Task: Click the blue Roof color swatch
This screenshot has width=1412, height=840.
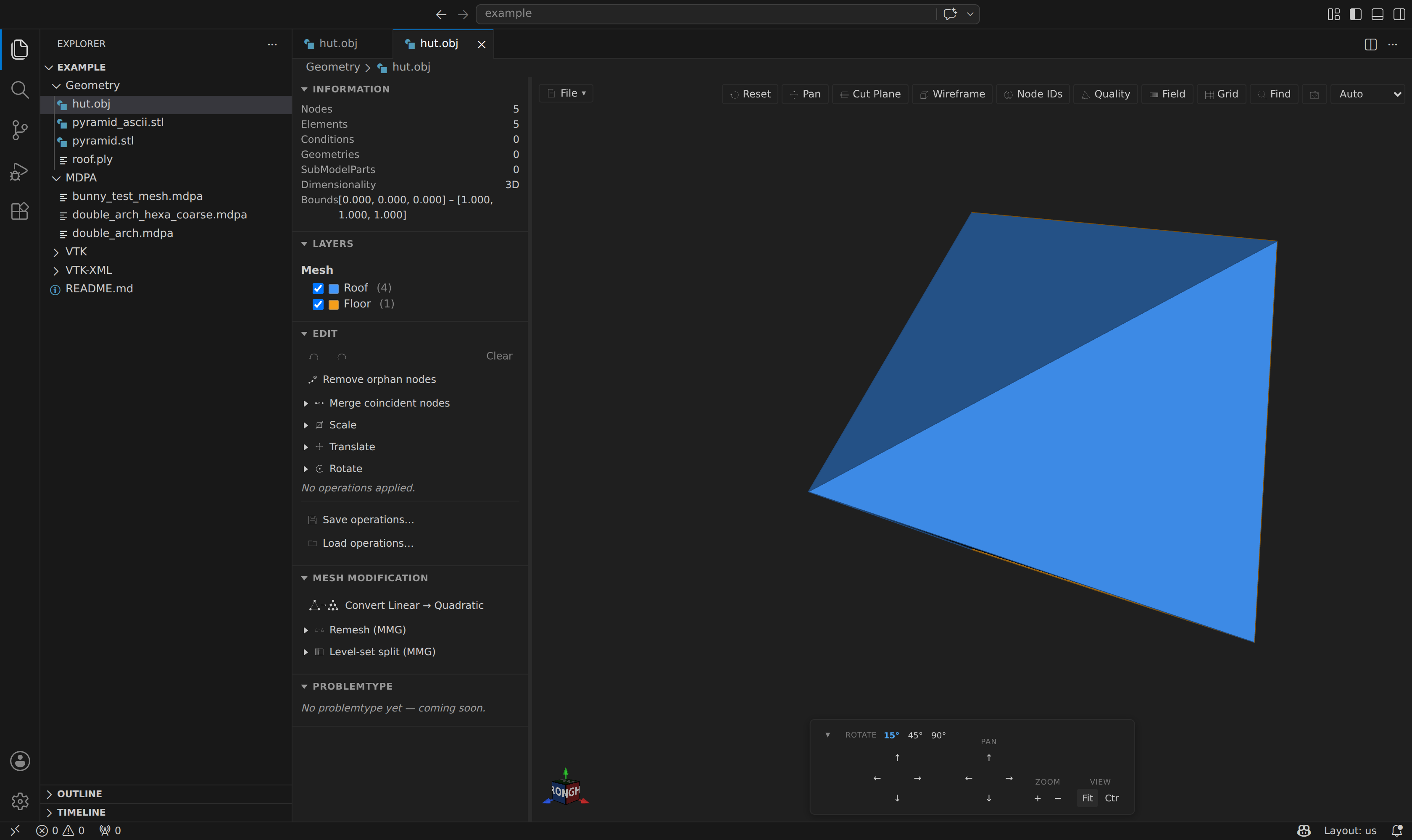Action: click(x=334, y=288)
